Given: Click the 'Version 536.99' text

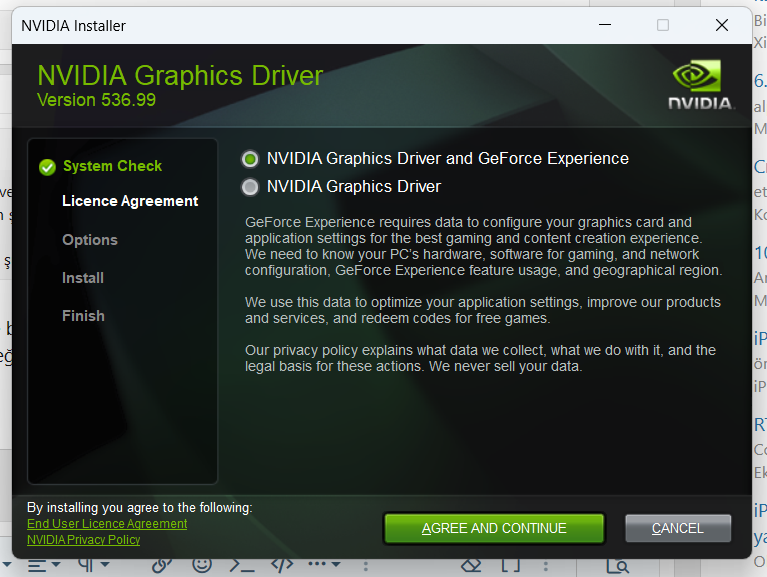Looking at the screenshot, I should pos(96,100).
